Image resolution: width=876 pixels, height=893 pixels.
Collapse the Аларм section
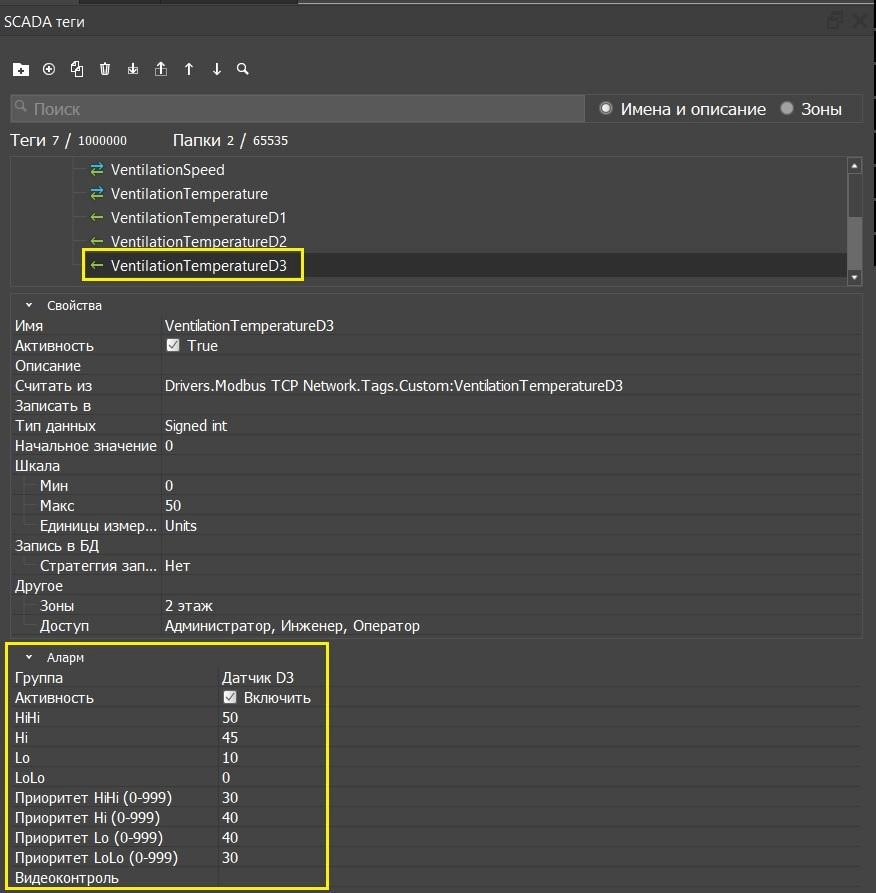(29, 657)
